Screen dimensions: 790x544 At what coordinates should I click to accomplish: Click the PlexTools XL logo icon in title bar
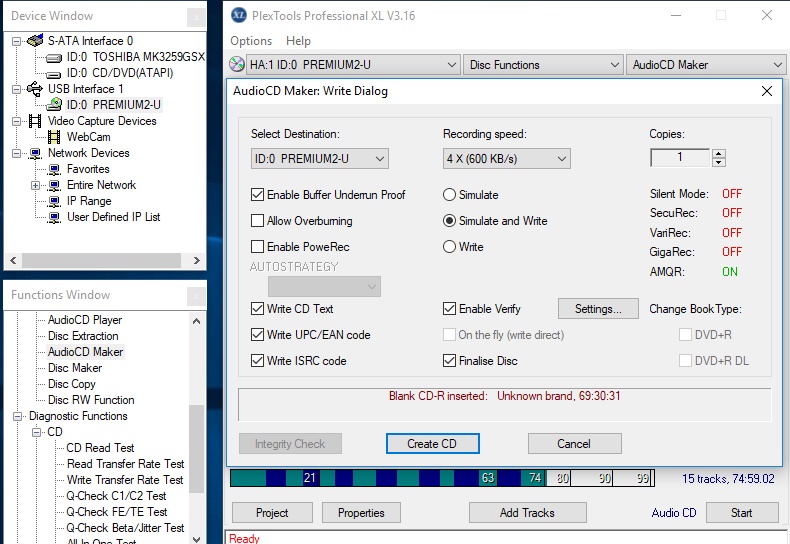tap(239, 16)
